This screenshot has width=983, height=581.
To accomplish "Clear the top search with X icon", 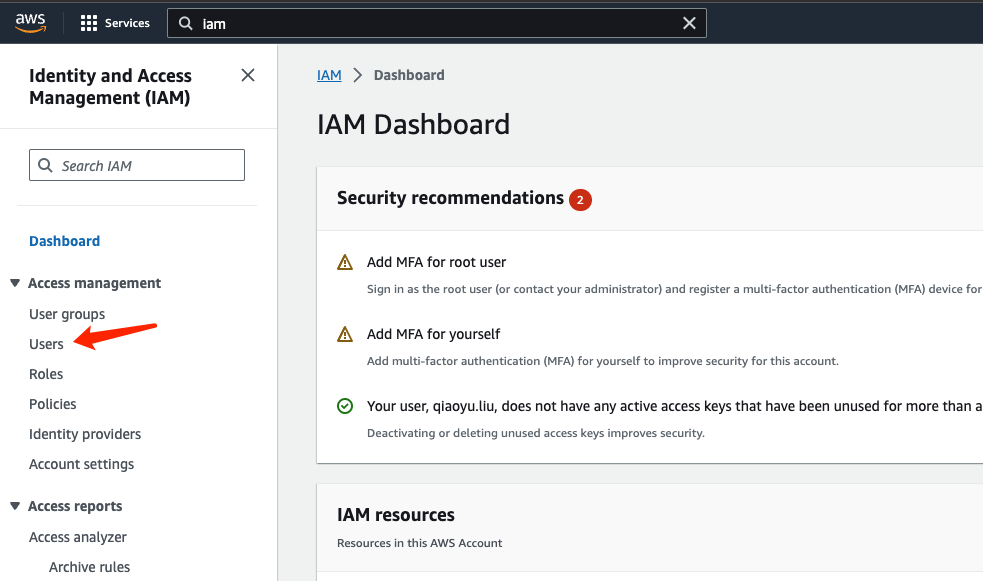I will [x=689, y=23].
